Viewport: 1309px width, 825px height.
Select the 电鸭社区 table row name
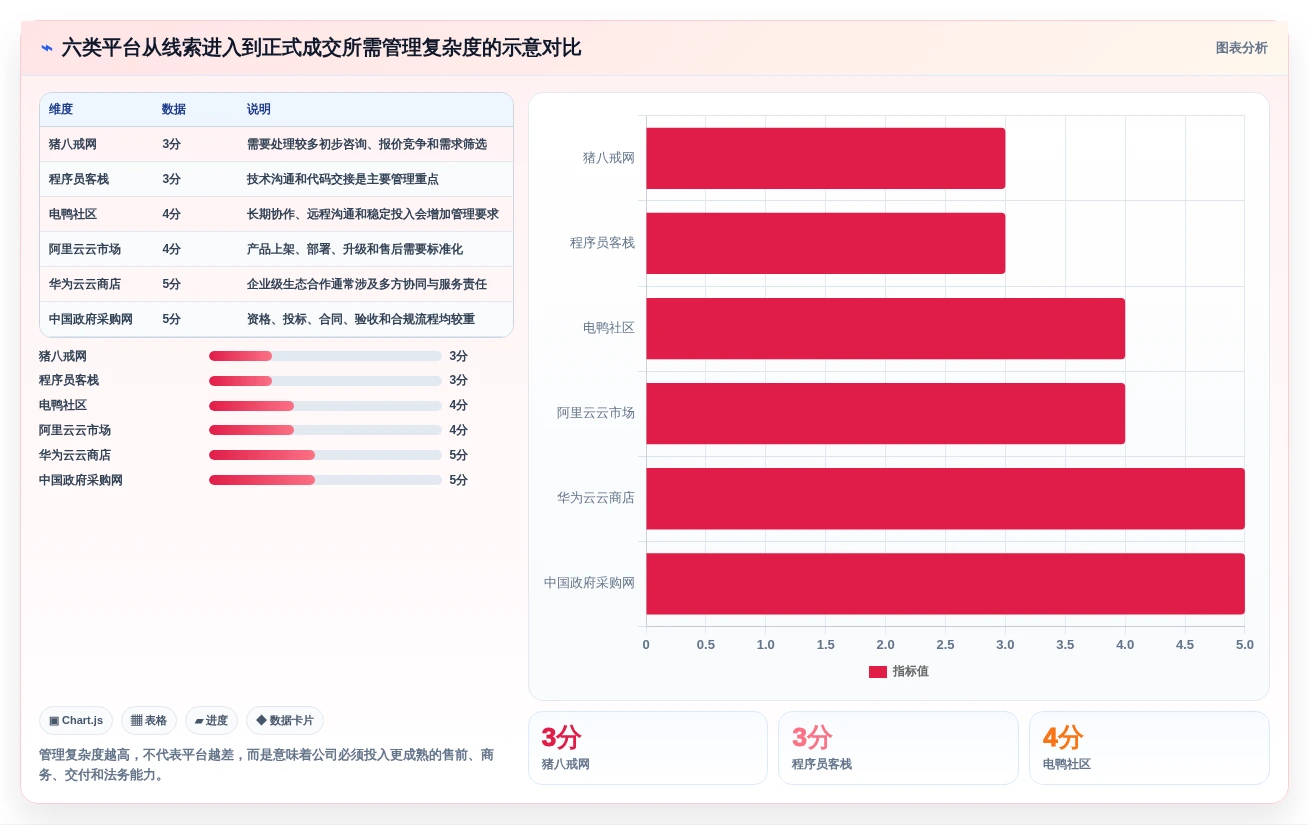(x=73, y=214)
